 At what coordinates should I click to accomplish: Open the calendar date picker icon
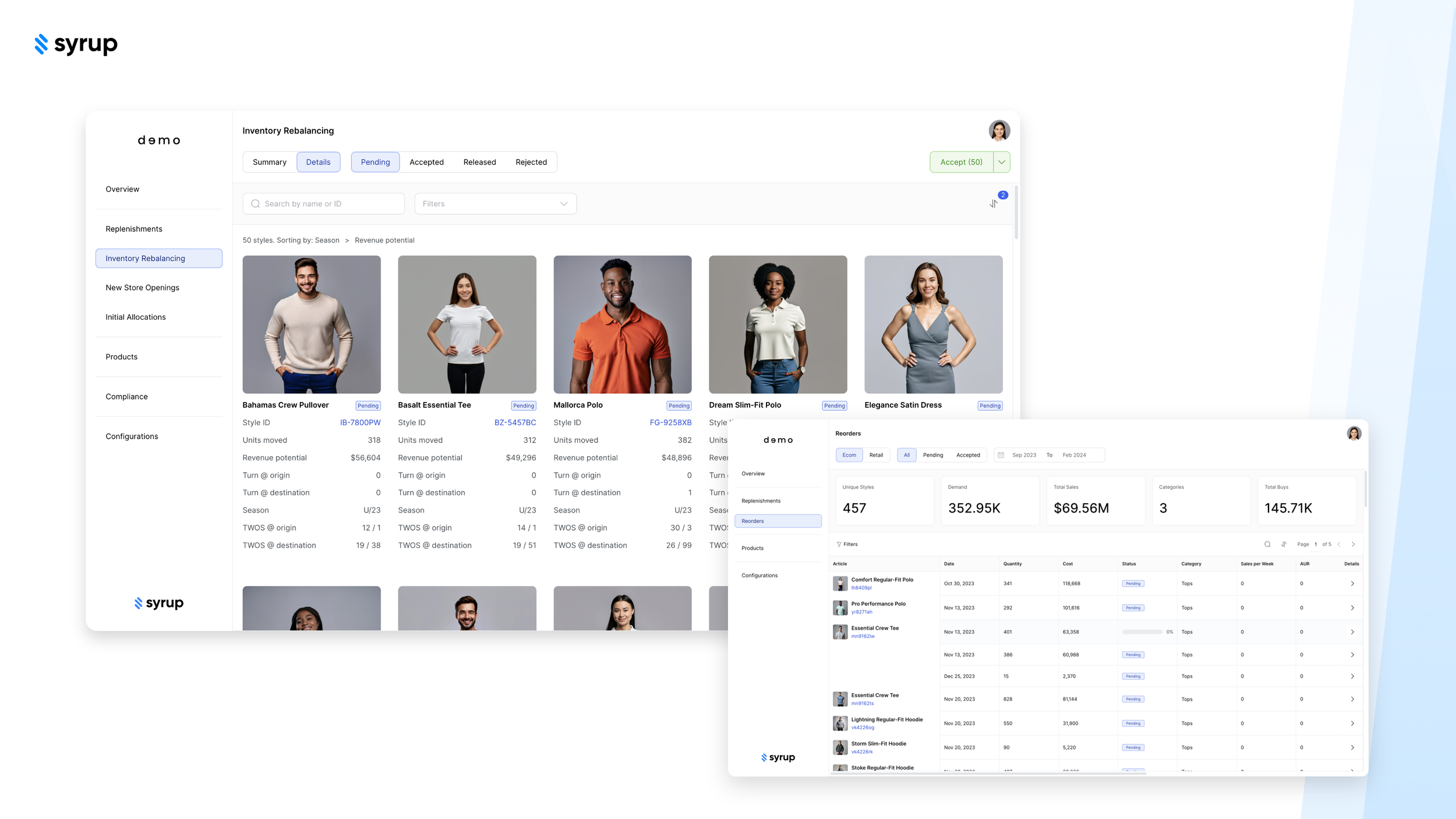point(1001,455)
